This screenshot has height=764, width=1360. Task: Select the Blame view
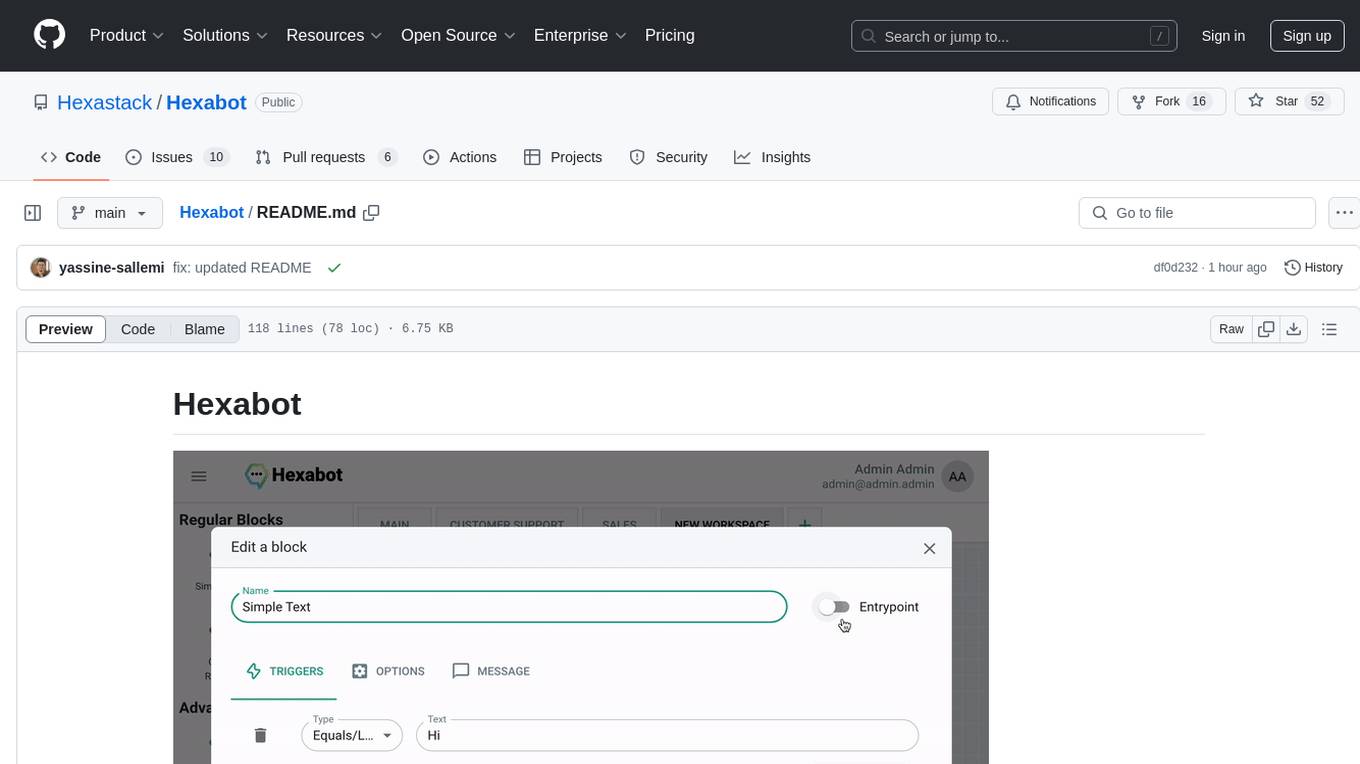[x=205, y=329]
